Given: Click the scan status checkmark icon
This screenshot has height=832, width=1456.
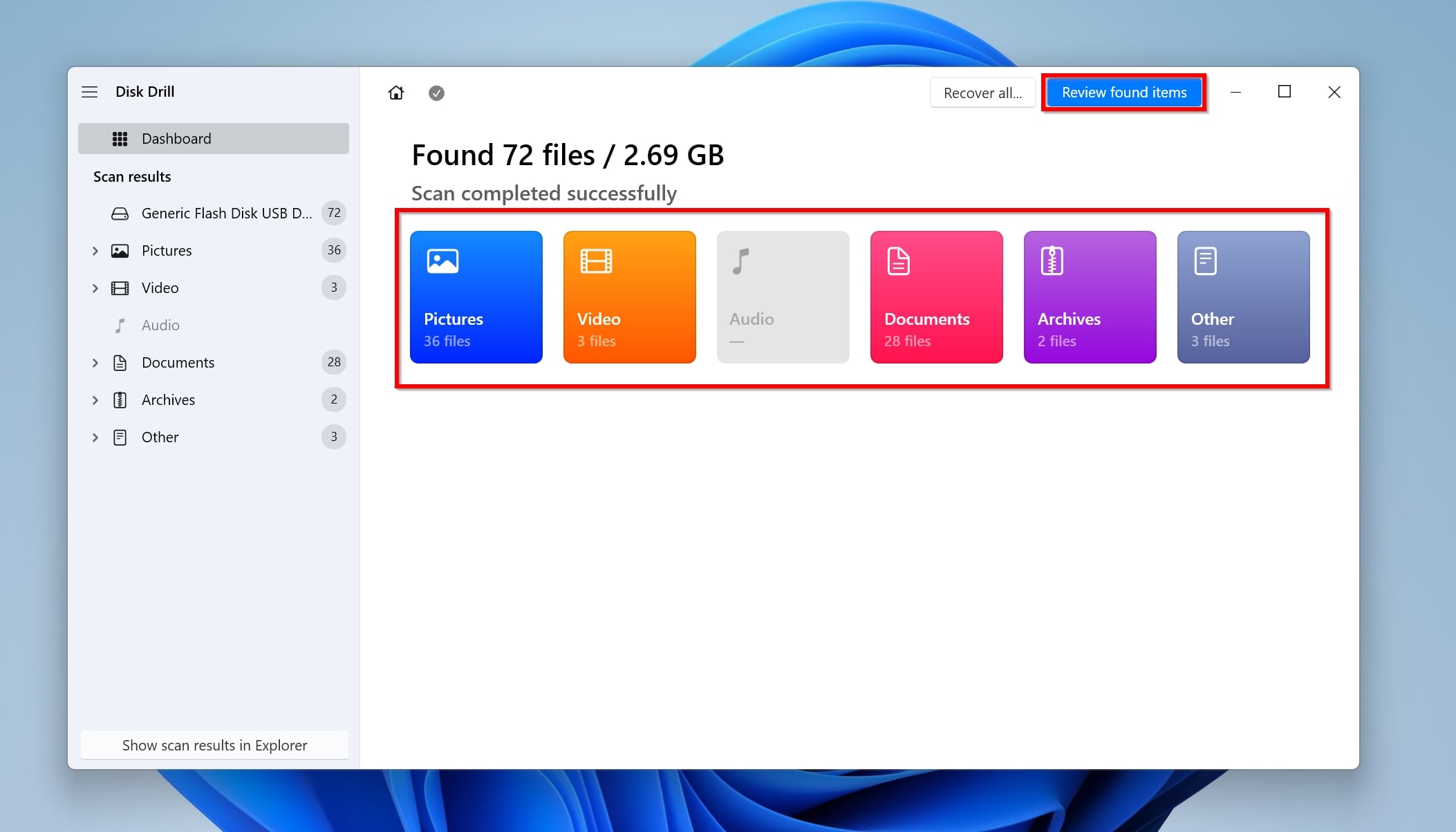Looking at the screenshot, I should (436, 92).
